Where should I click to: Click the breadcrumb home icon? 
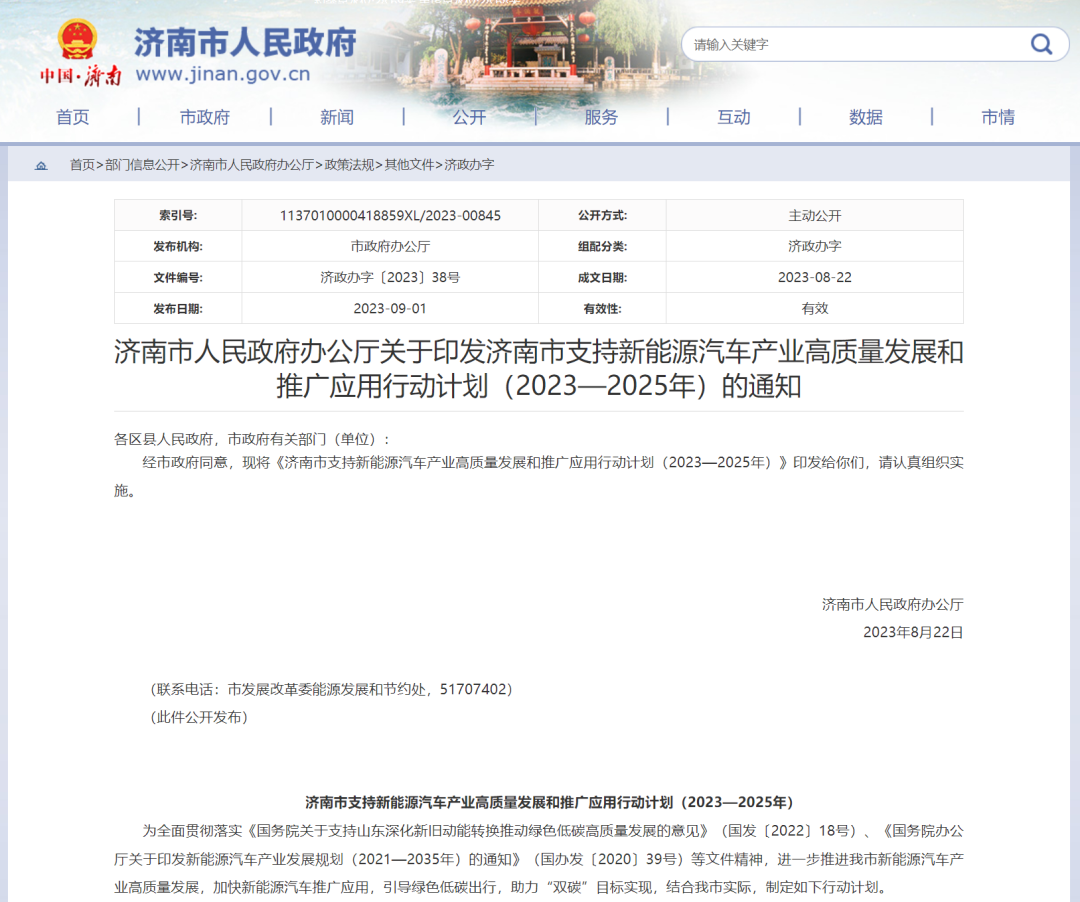coord(41,165)
